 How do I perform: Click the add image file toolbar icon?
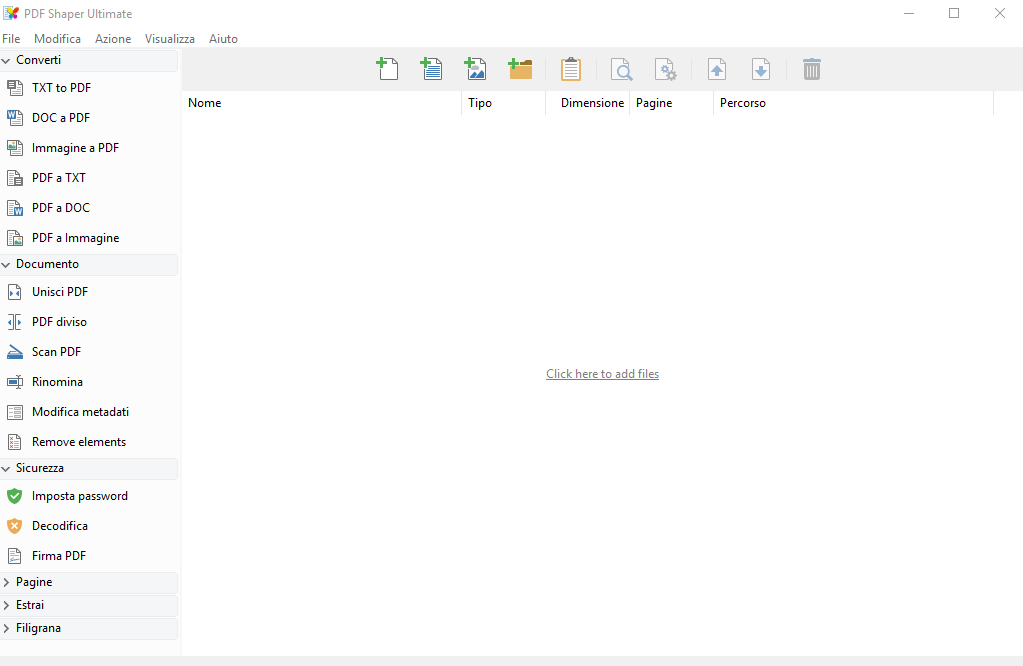click(x=476, y=68)
